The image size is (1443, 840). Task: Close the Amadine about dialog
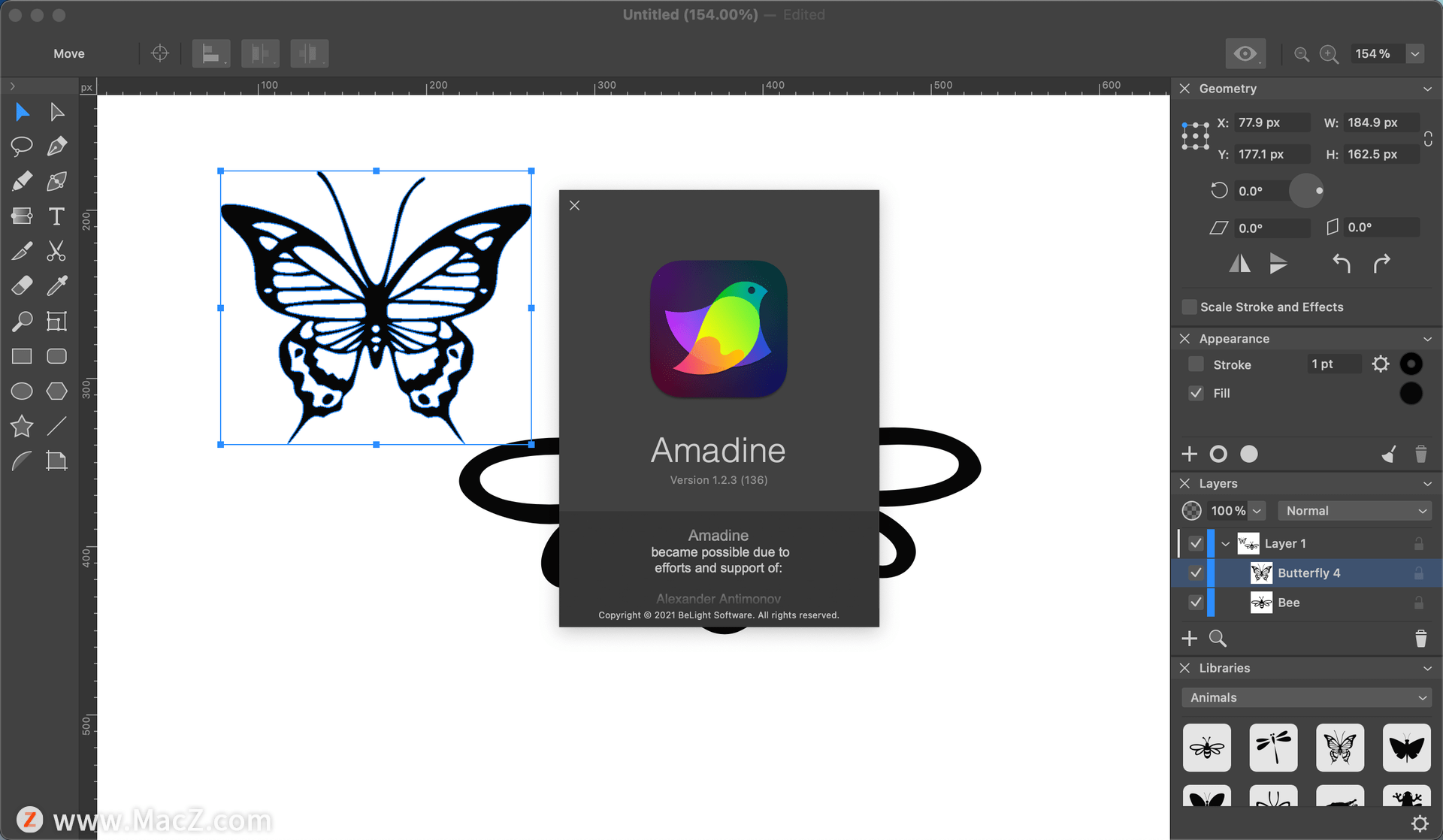(x=575, y=205)
